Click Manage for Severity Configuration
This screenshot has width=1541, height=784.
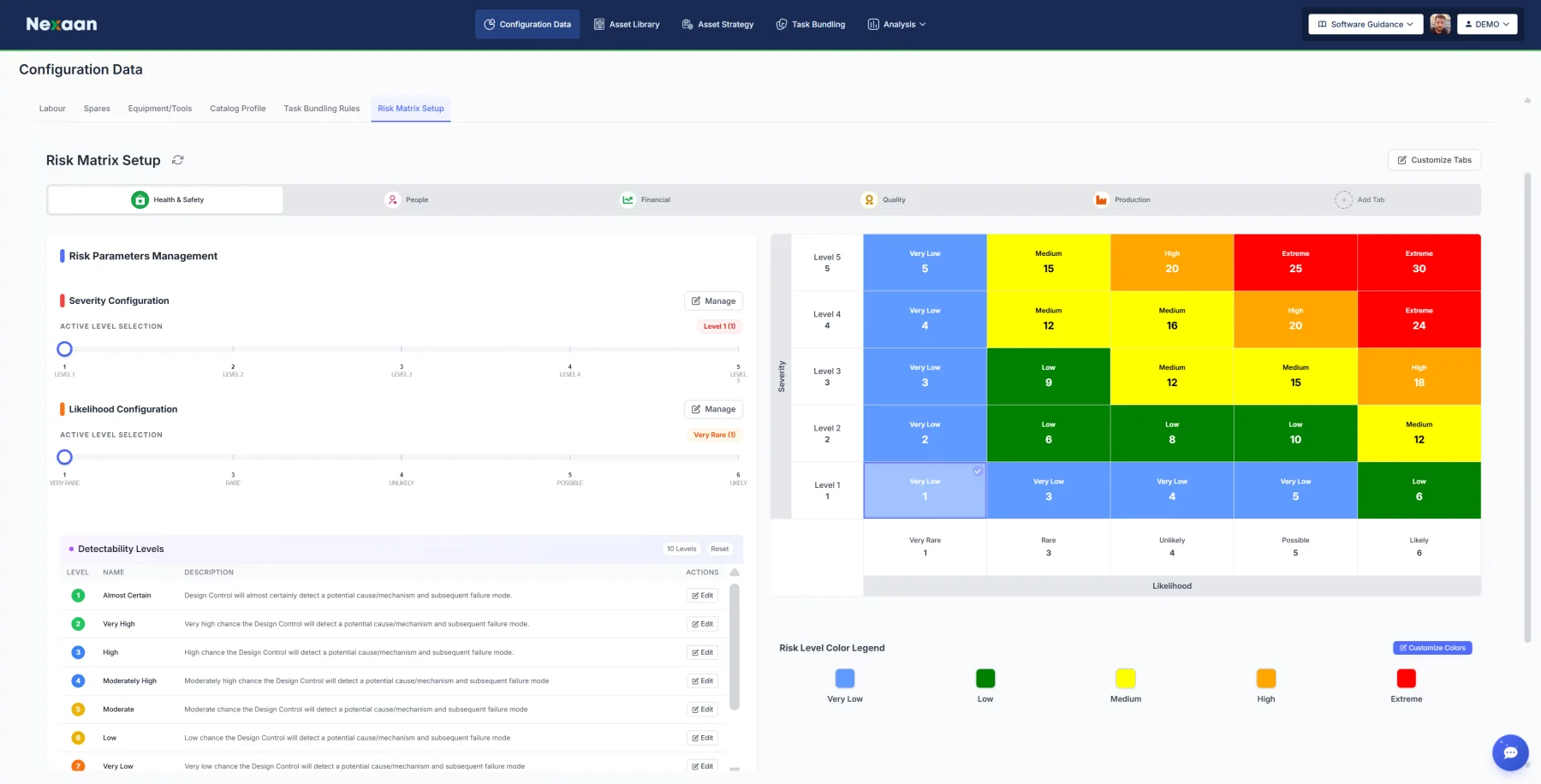point(713,301)
